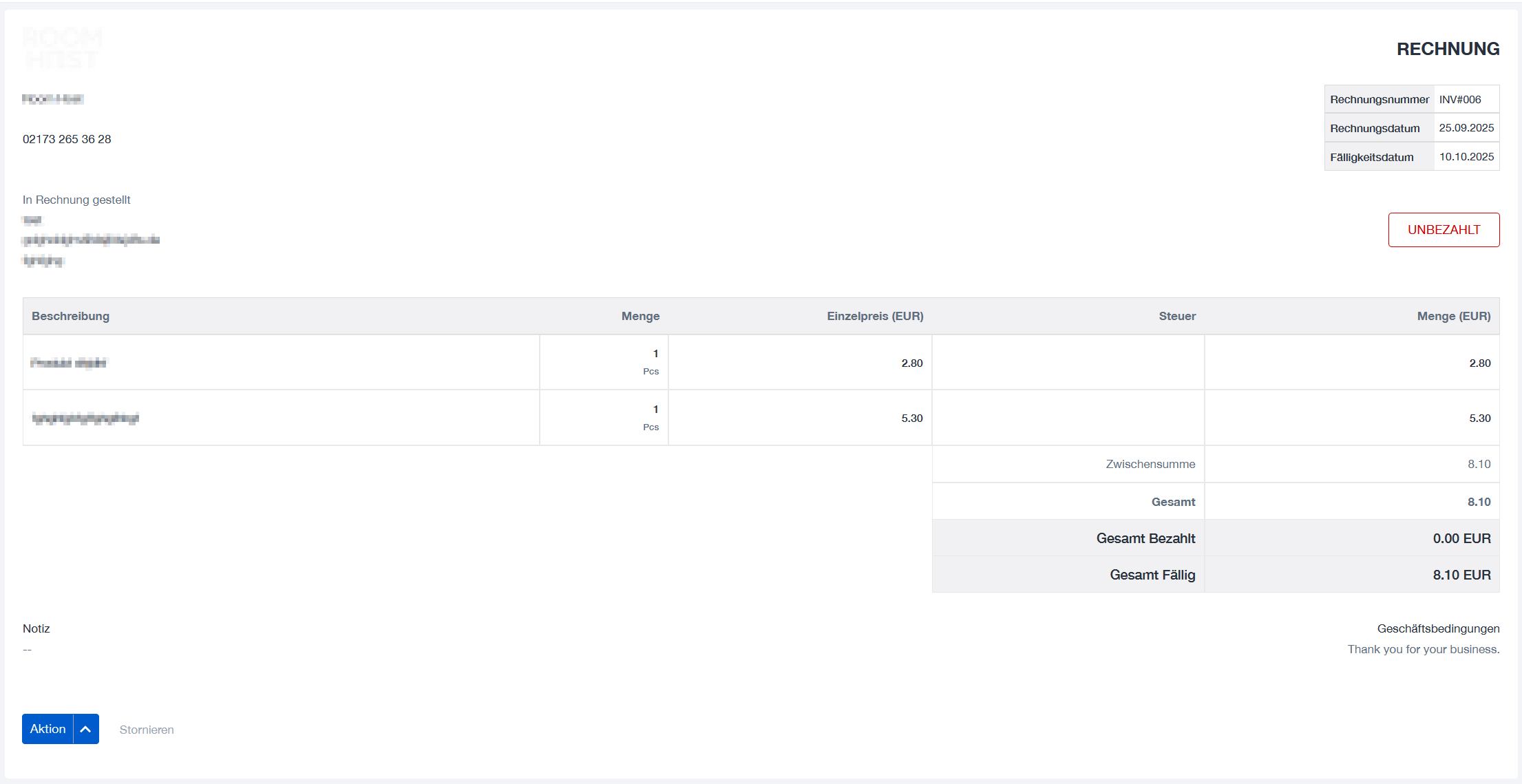Click the Menge (EUR) column header
This screenshot has width=1522, height=784.
1453,317
